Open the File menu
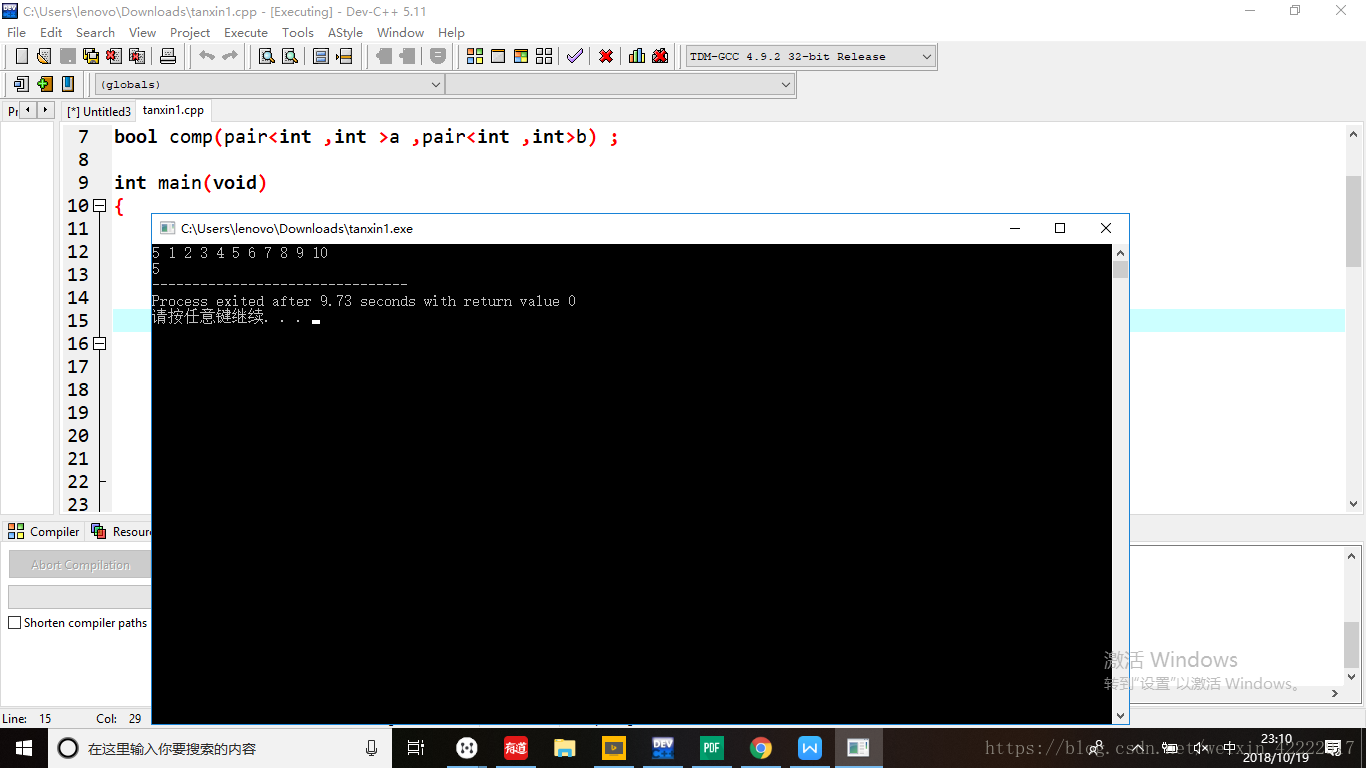This screenshot has width=1366, height=768. [16, 32]
